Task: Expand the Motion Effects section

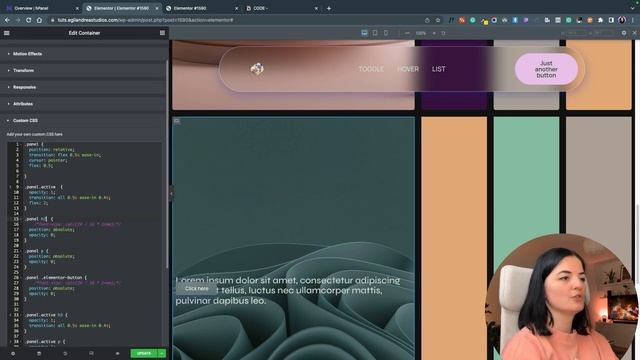Action: [84, 54]
